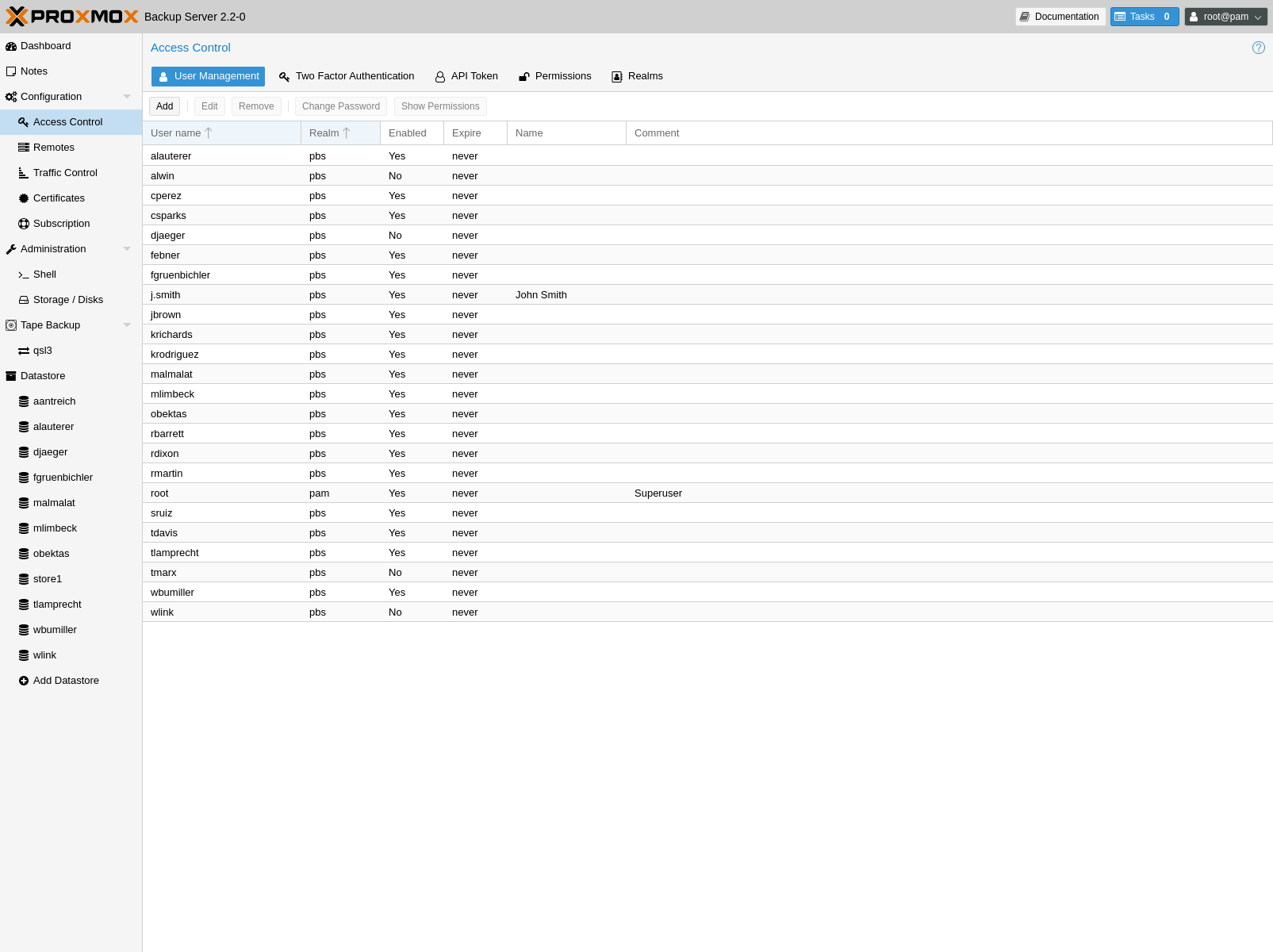This screenshot has height=952, width=1273.
Task: Open the Tasks panel in the header
Action: (x=1144, y=17)
